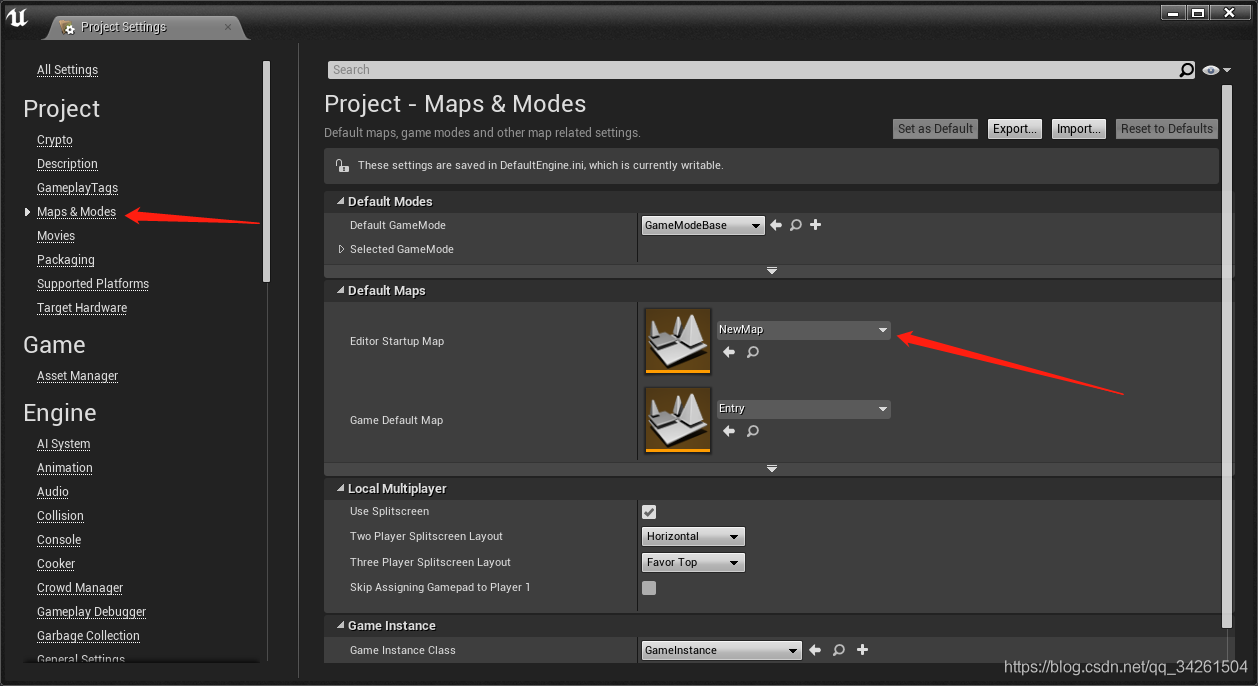The height and width of the screenshot is (686, 1258).
Task: Open the Game Instance Class dropdown
Action: tap(721, 651)
